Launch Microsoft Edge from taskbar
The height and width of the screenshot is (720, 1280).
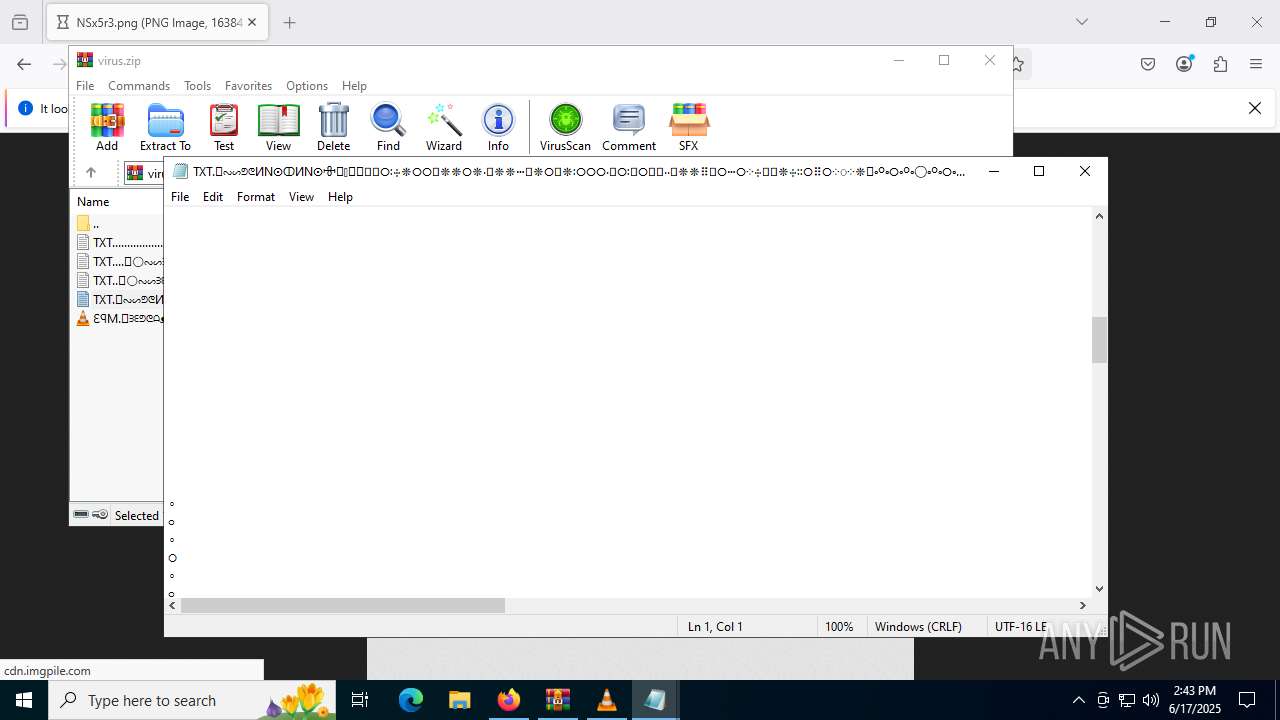[x=411, y=700]
